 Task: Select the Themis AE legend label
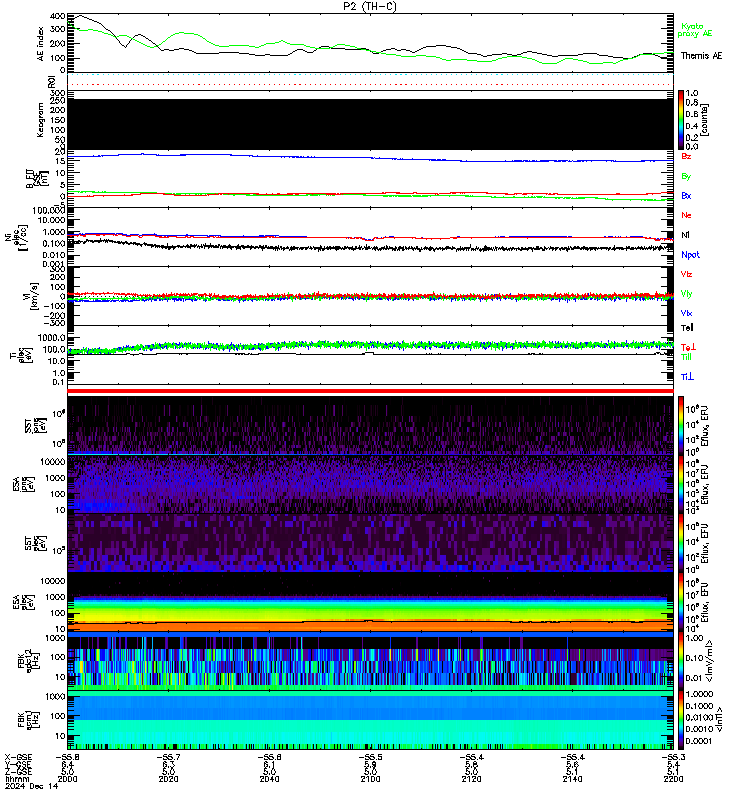click(701, 56)
